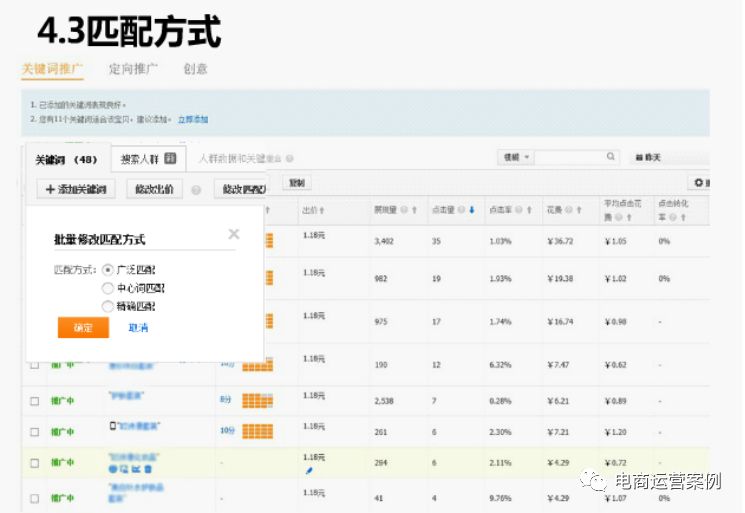Click the calendar icon beside 昨天
This screenshot has height=513, width=745.
(x=640, y=157)
